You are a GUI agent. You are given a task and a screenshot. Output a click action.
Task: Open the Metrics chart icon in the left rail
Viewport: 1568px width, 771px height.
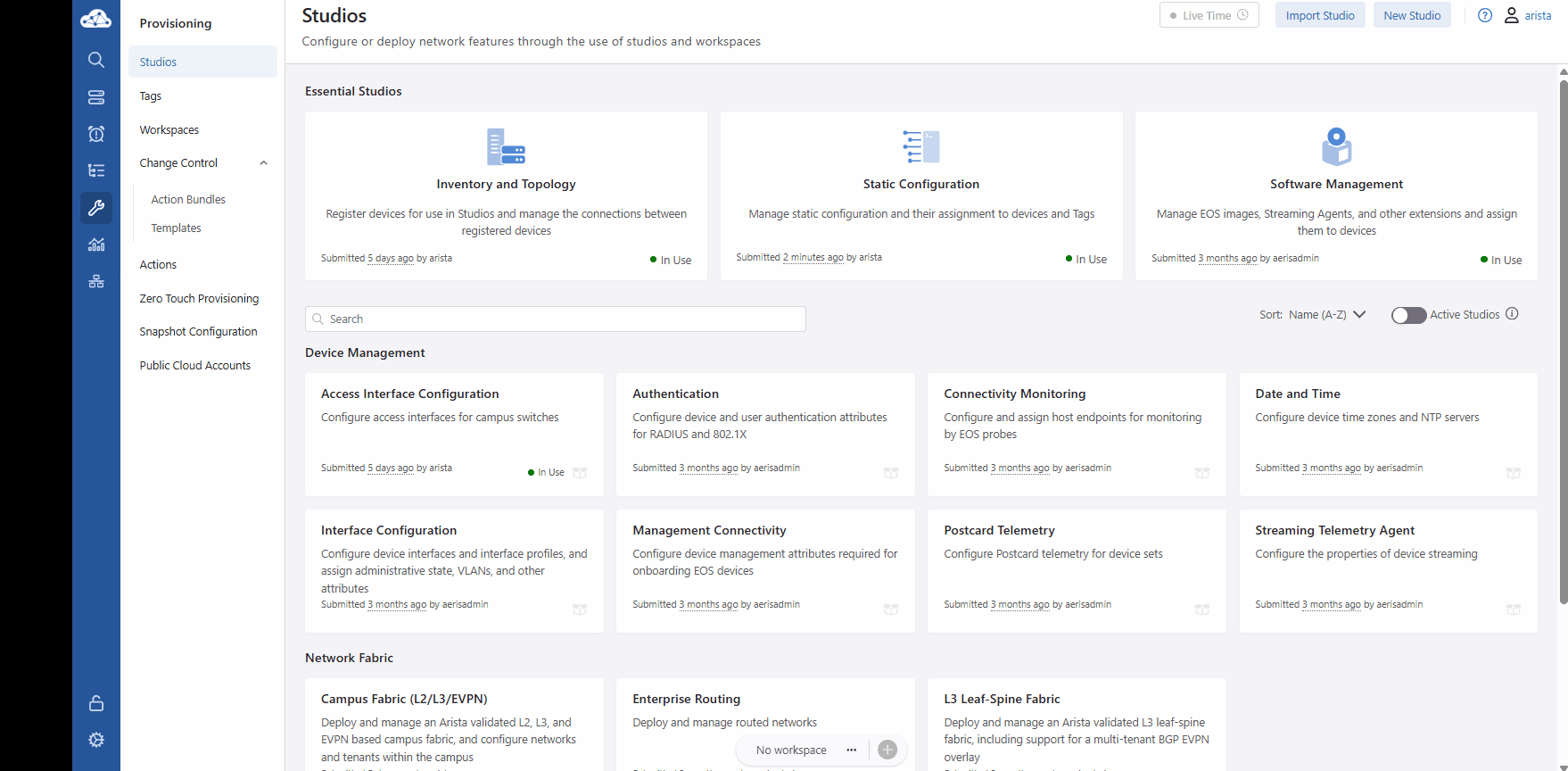click(96, 245)
